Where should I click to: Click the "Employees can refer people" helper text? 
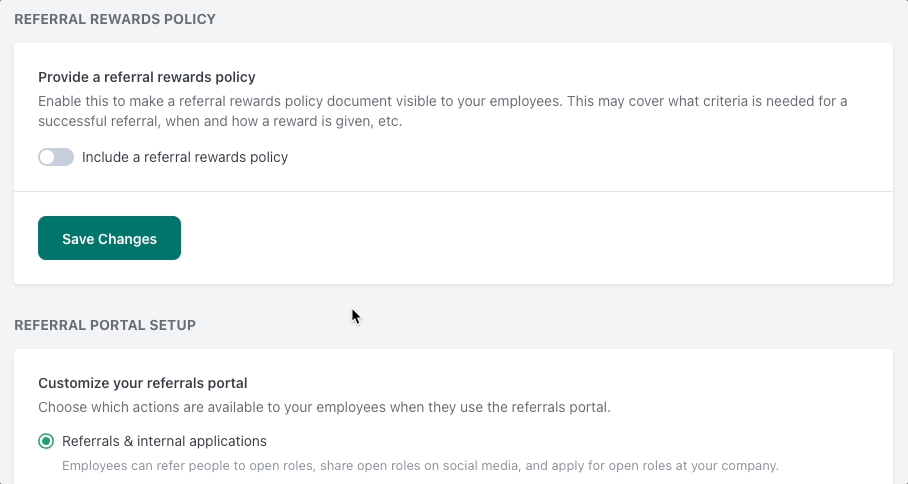click(420, 466)
